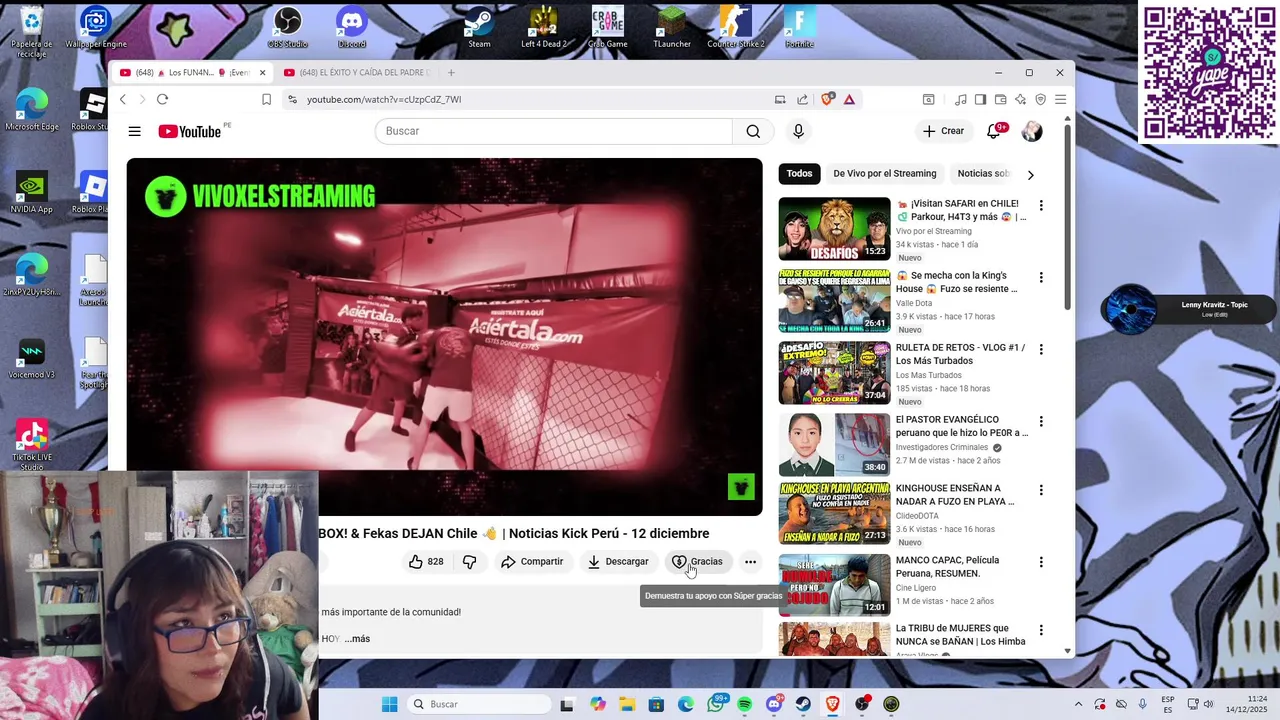Show more filter chips with right chevron
1280x720 pixels.
coord(1030,175)
